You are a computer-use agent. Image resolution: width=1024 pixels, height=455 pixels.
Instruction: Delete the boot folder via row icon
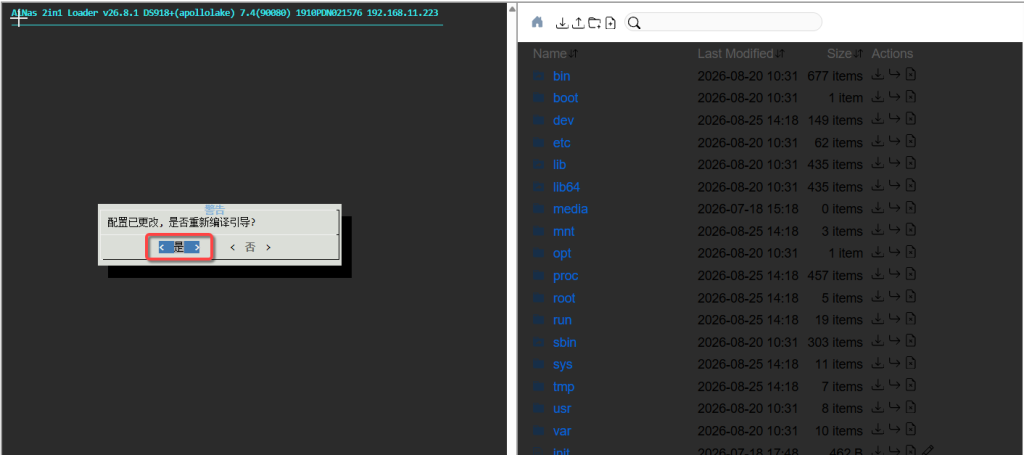click(x=911, y=97)
